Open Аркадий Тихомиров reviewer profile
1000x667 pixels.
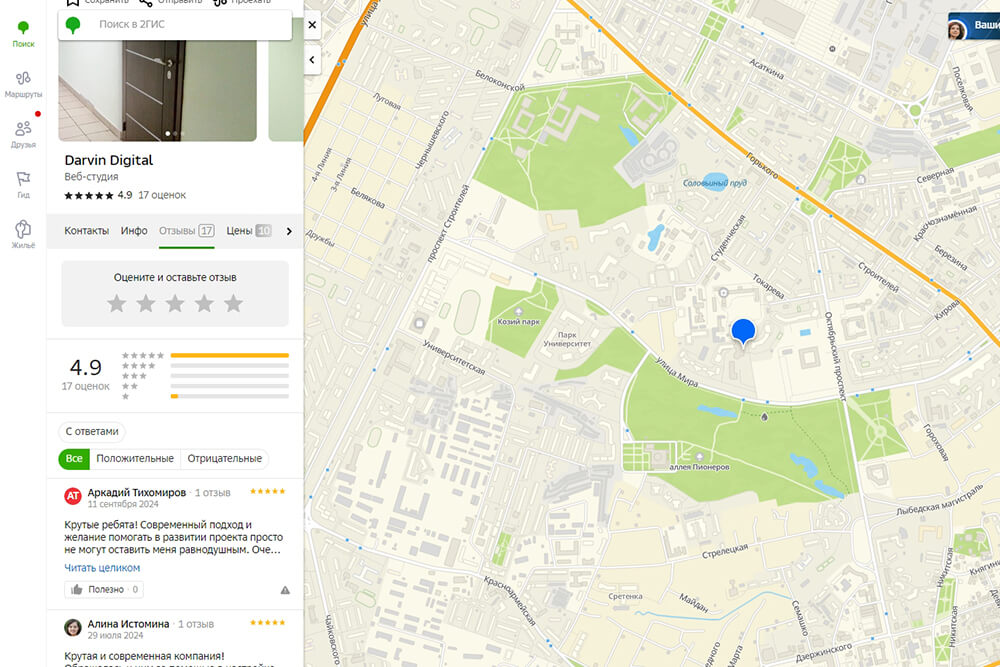tap(136, 492)
